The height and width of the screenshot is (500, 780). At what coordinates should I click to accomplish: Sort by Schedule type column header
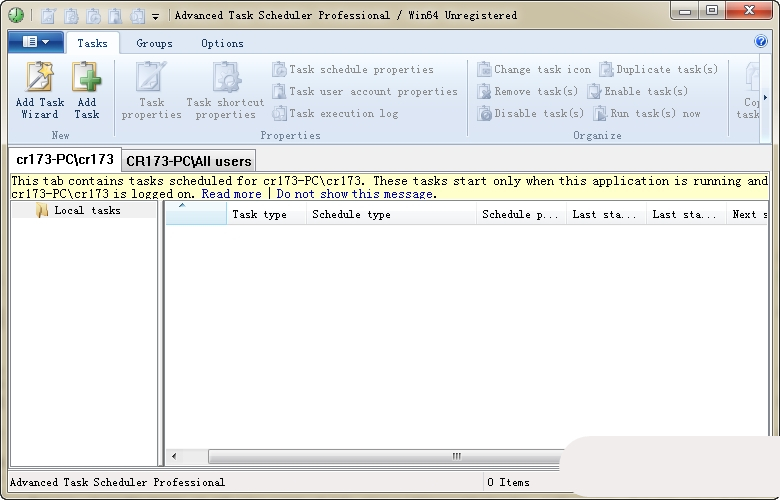[x=391, y=214]
